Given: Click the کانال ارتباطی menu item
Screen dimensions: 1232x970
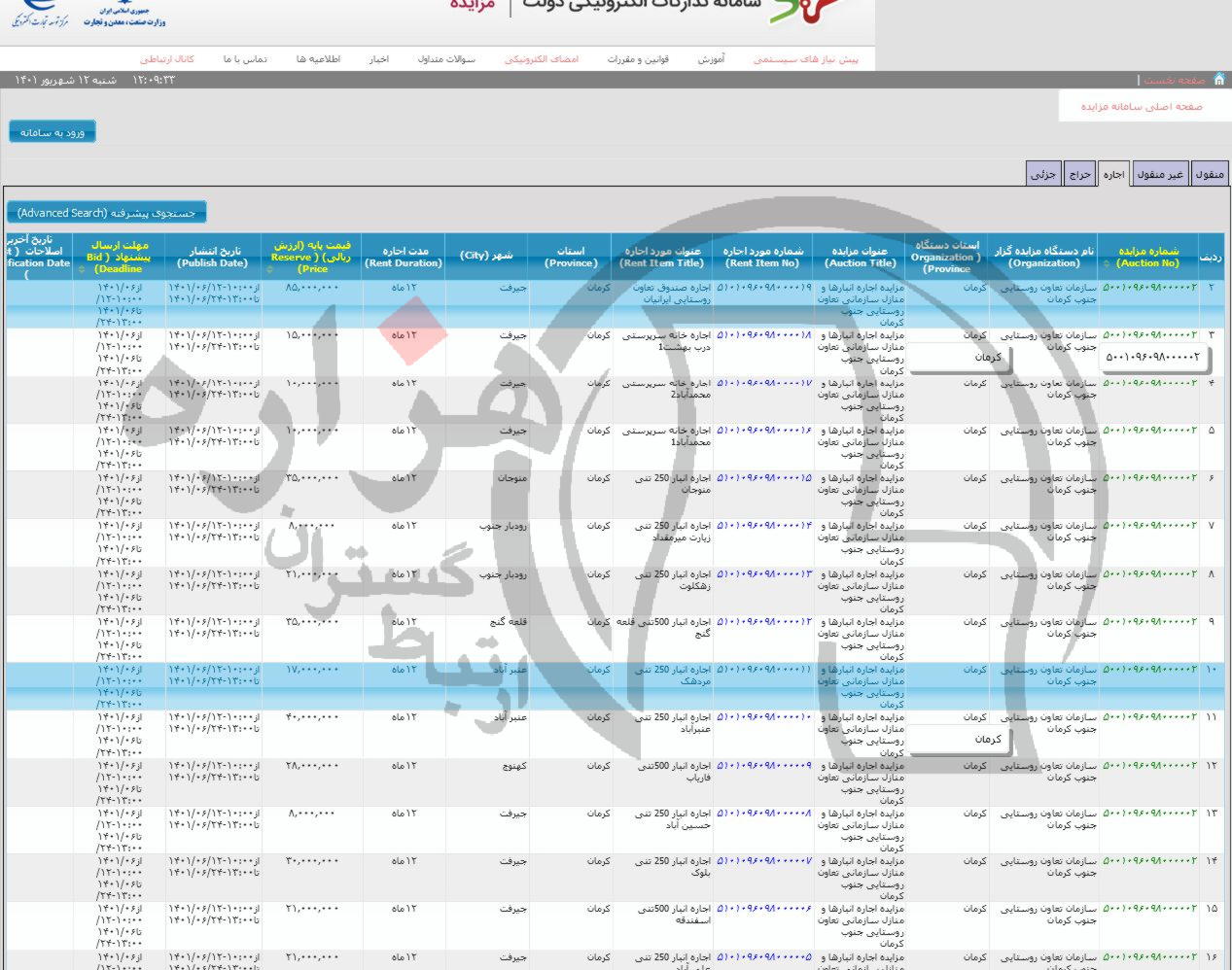Looking at the screenshot, I should [x=167, y=59].
